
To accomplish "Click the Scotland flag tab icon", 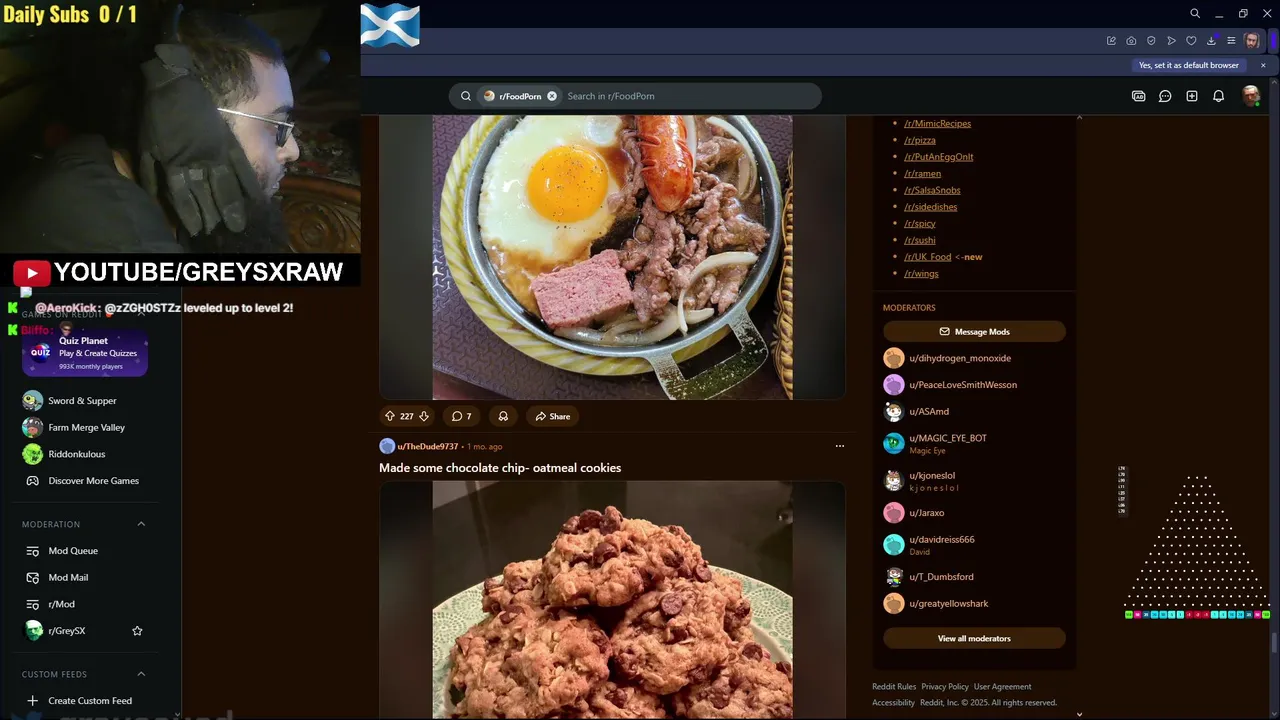I will [x=390, y=25].
